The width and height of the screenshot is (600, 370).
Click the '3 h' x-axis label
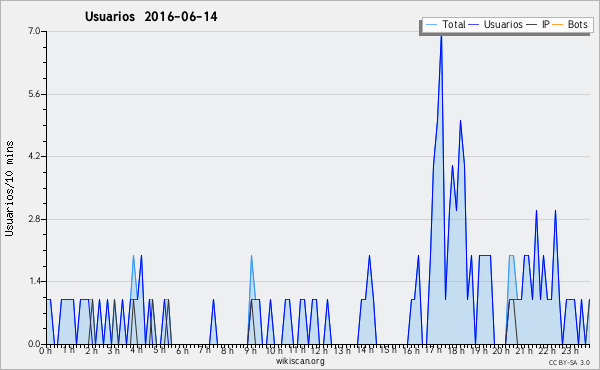(x=114, y=350)
